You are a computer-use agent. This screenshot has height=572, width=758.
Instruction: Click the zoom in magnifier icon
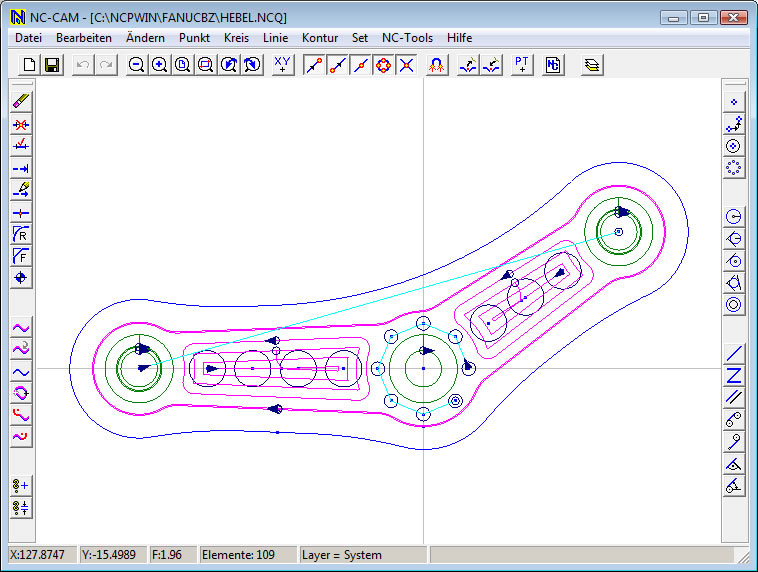click(159, 65)
